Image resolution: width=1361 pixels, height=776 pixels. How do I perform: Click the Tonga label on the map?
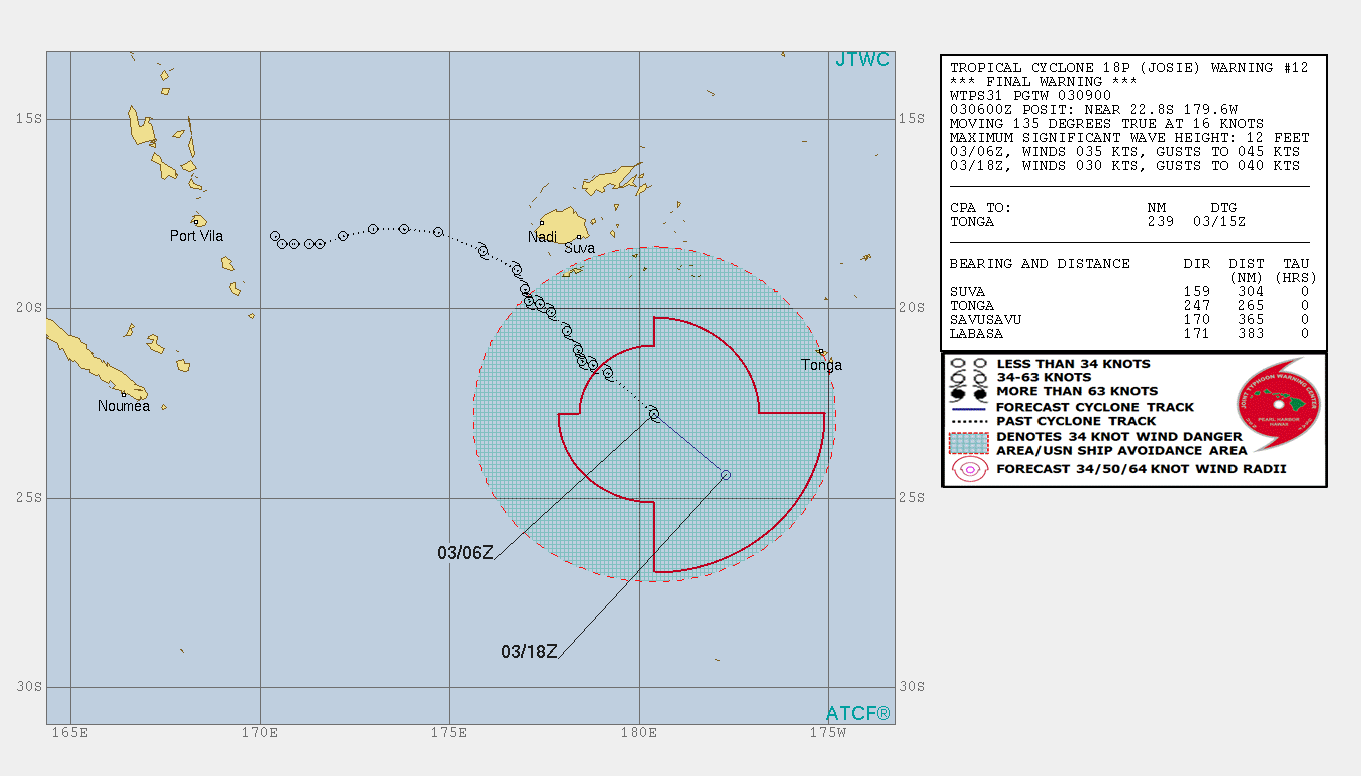(822, 365)
